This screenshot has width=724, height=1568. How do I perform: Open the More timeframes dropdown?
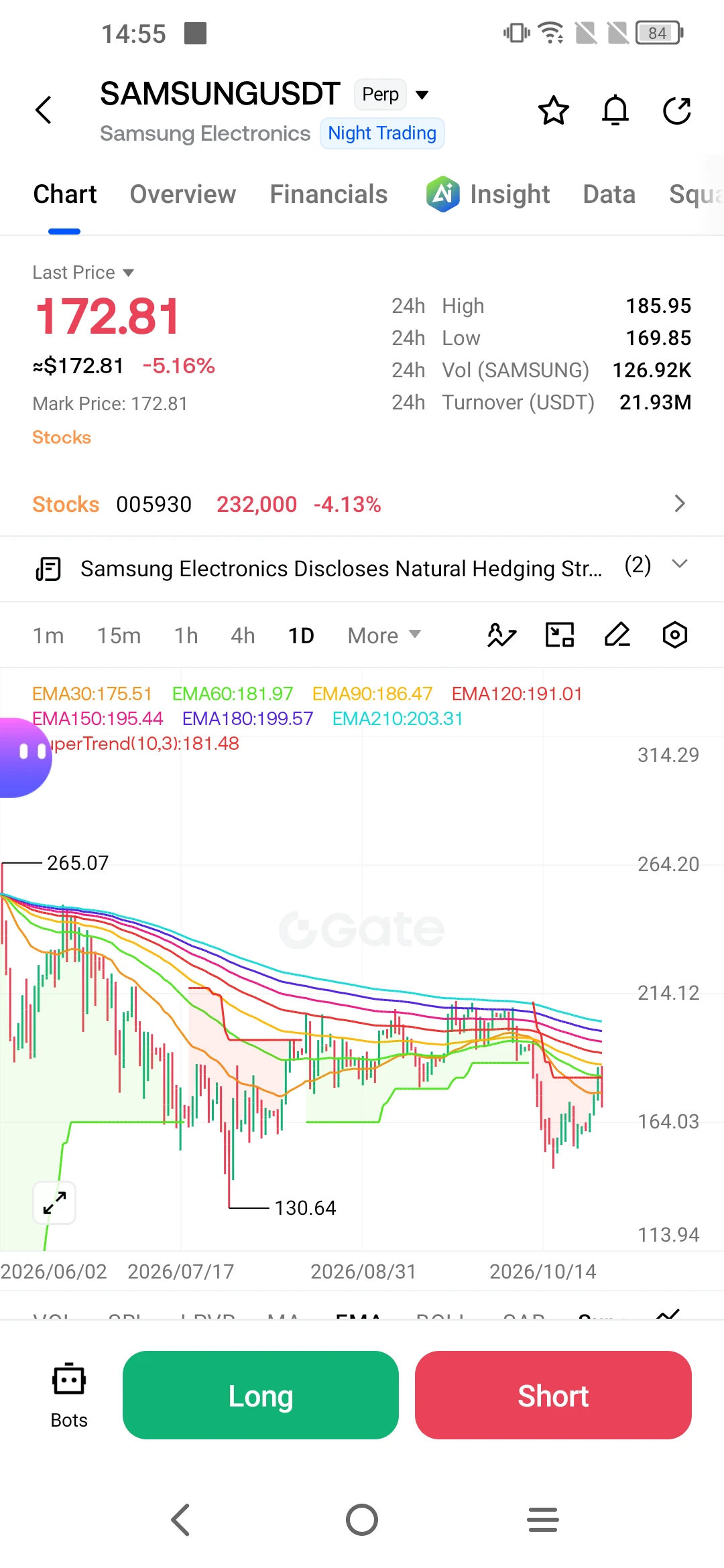pyautogui.click(x=384, y=635)
